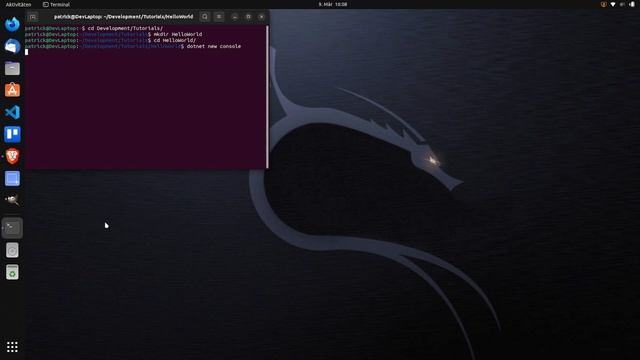This screenshot has height=360, width=640.
Task: Open the screenshot tool dock icon
Action: pyautogui.click(x=12, y=178)
